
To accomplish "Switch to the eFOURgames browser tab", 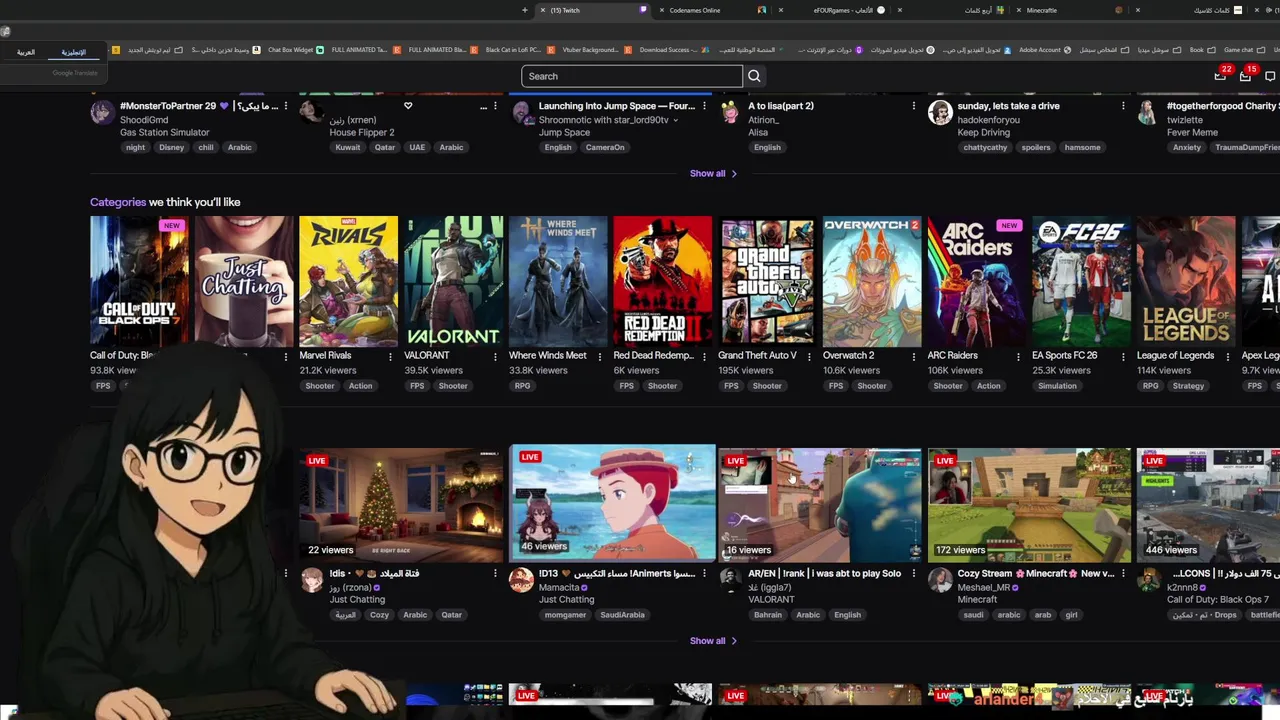I will coord(830,10).
